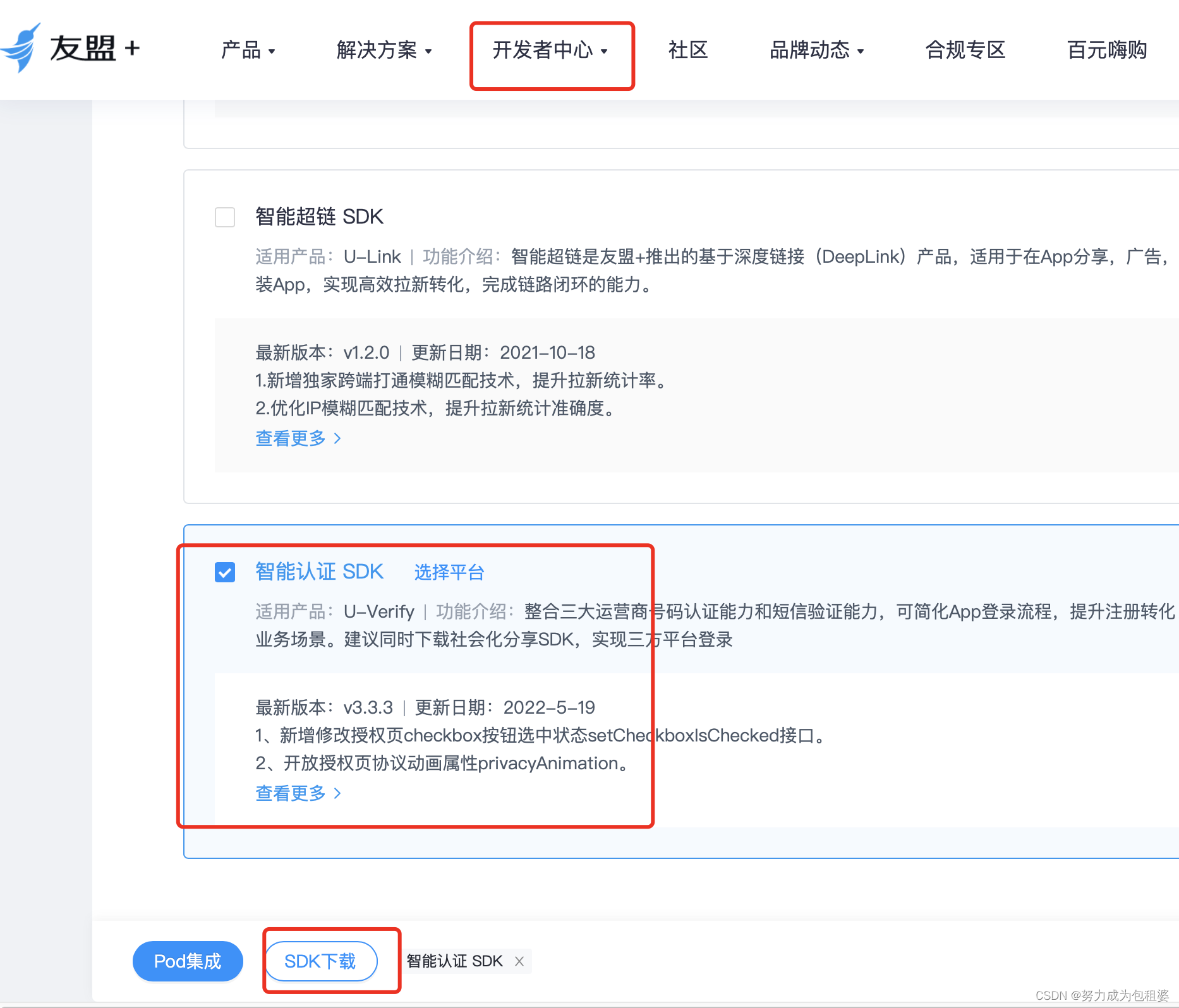
Task: Click the arrow icon after 智能超链 查看更多
Action: (338, 438)
